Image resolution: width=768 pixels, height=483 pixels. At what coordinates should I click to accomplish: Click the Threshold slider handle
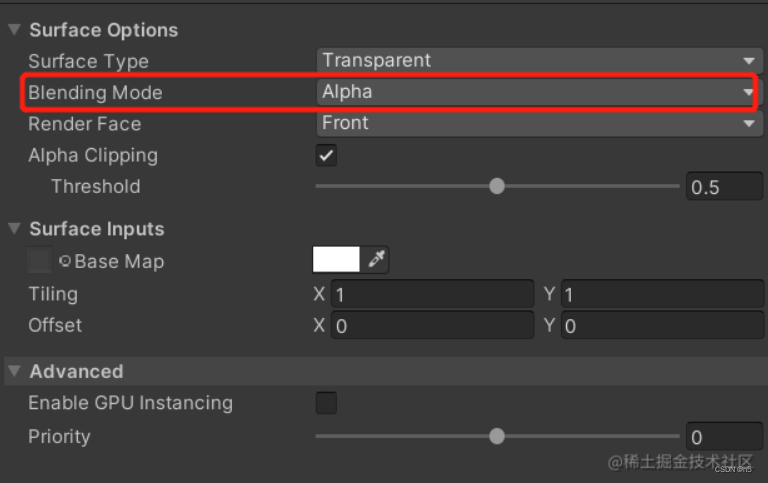[x=497, y=186]
